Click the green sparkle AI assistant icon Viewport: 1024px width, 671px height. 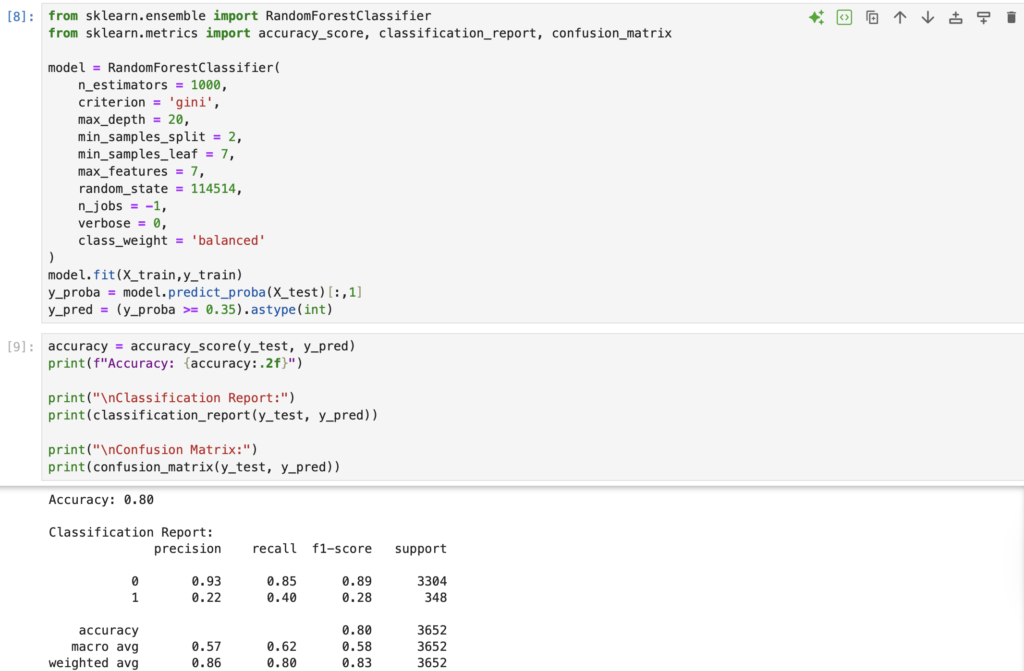[x=816, y=18]
